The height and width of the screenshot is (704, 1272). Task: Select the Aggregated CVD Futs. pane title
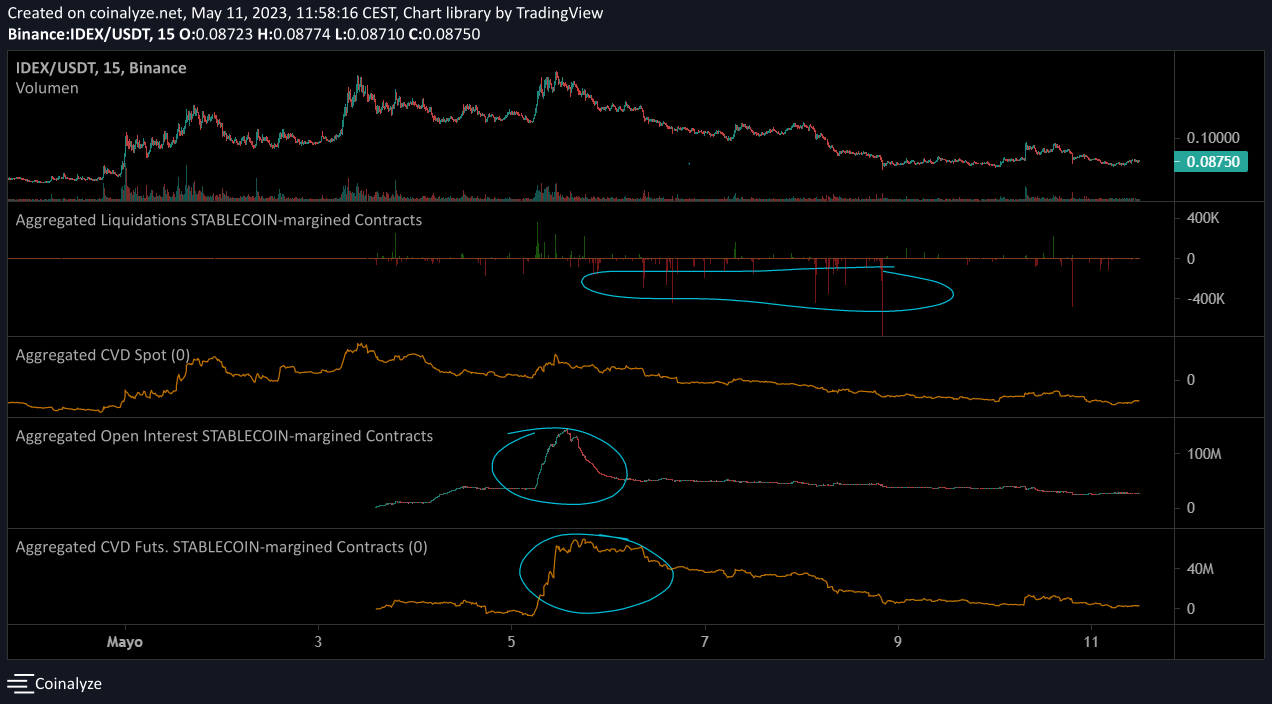[x=221, y=547]
